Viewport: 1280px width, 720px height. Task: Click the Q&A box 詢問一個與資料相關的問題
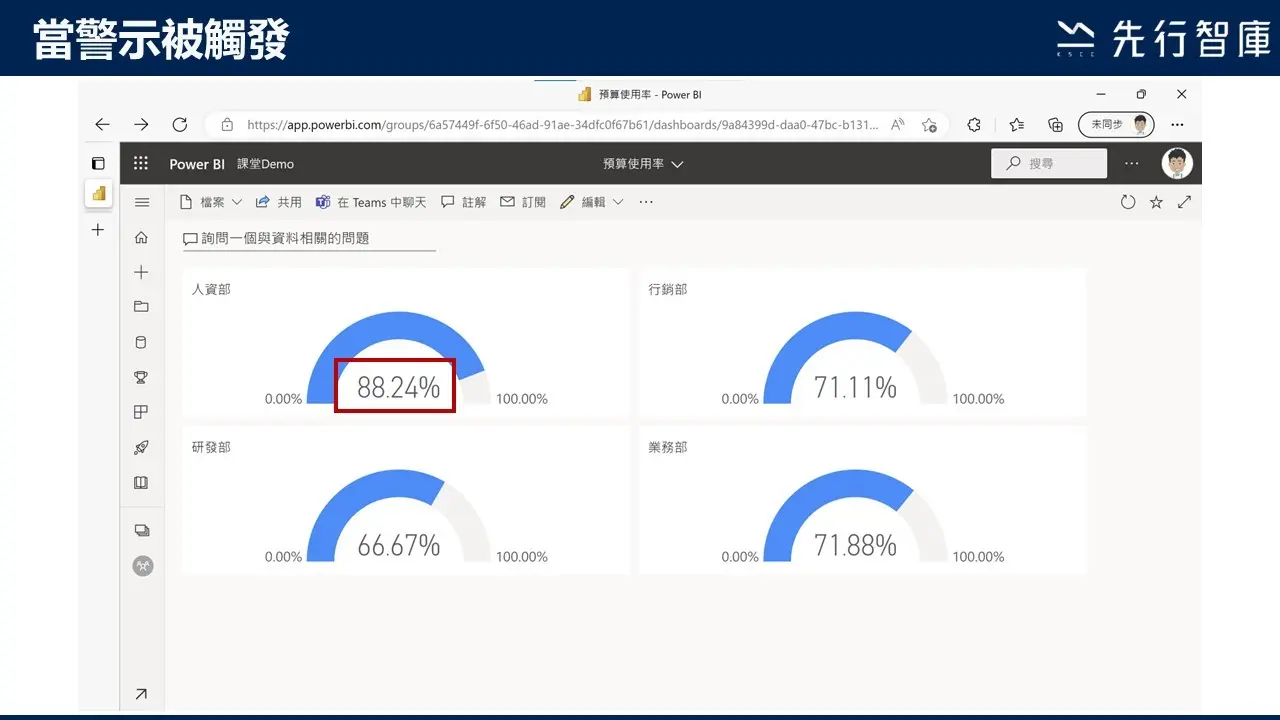click(309, 239)
